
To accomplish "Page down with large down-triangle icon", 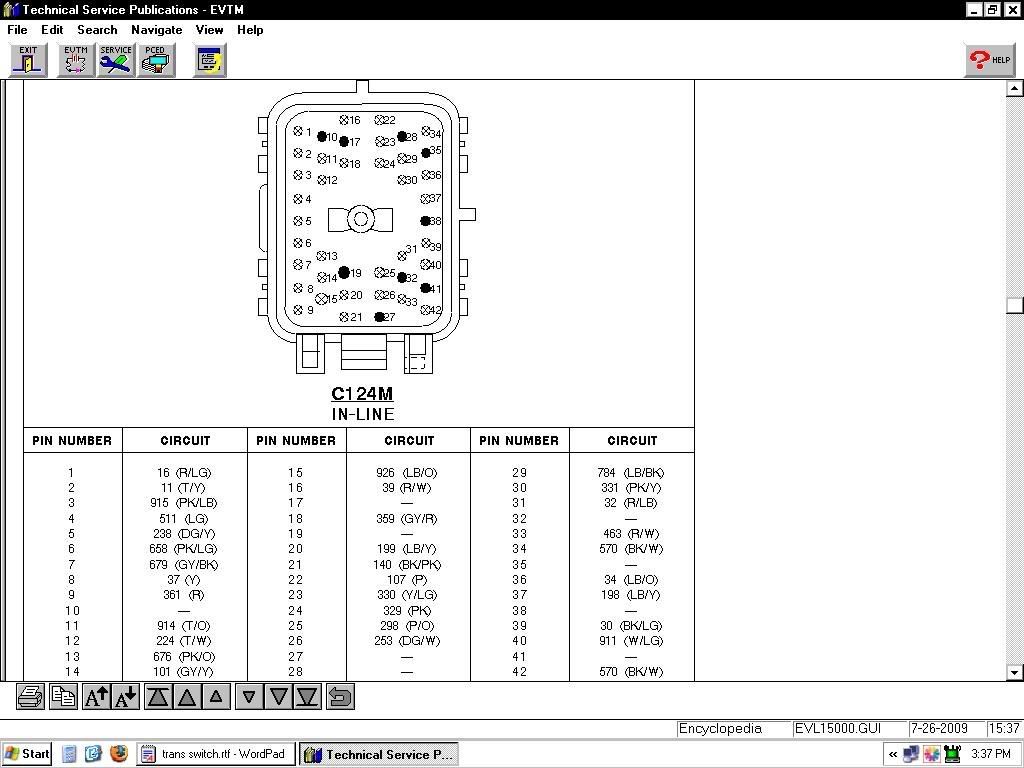I will [x=279, y=697].
